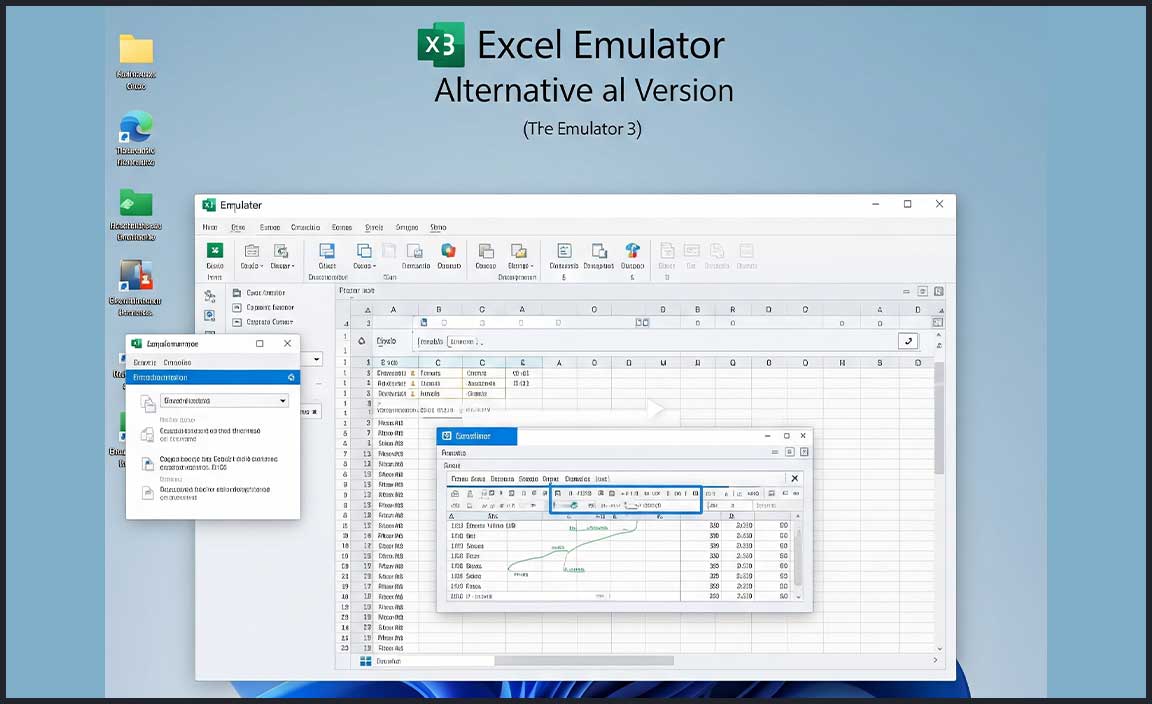Close the inner toolbar panel with X
1152x704 pixels.
point(794,479)
